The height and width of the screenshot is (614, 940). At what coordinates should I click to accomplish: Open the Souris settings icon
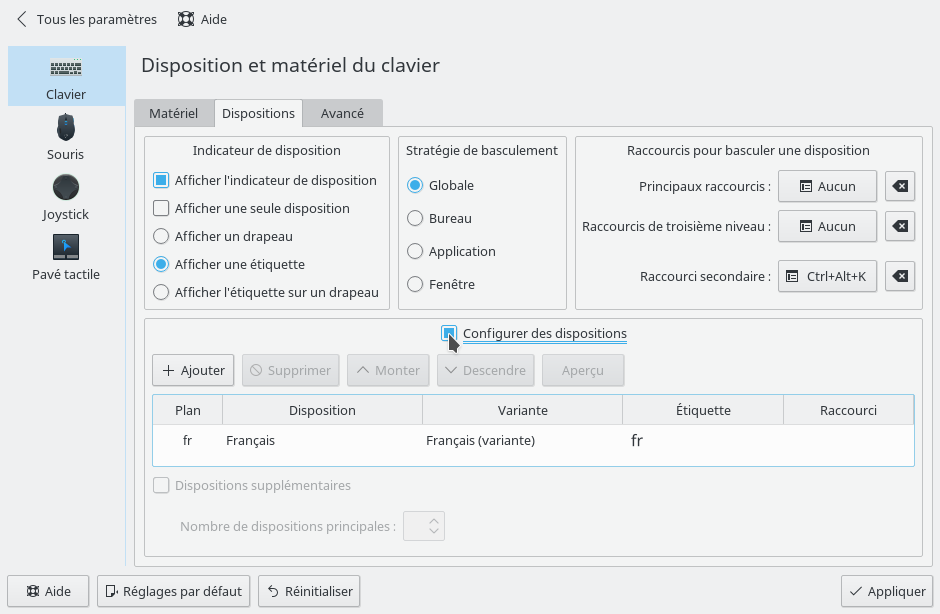click(x=66, y=128)
